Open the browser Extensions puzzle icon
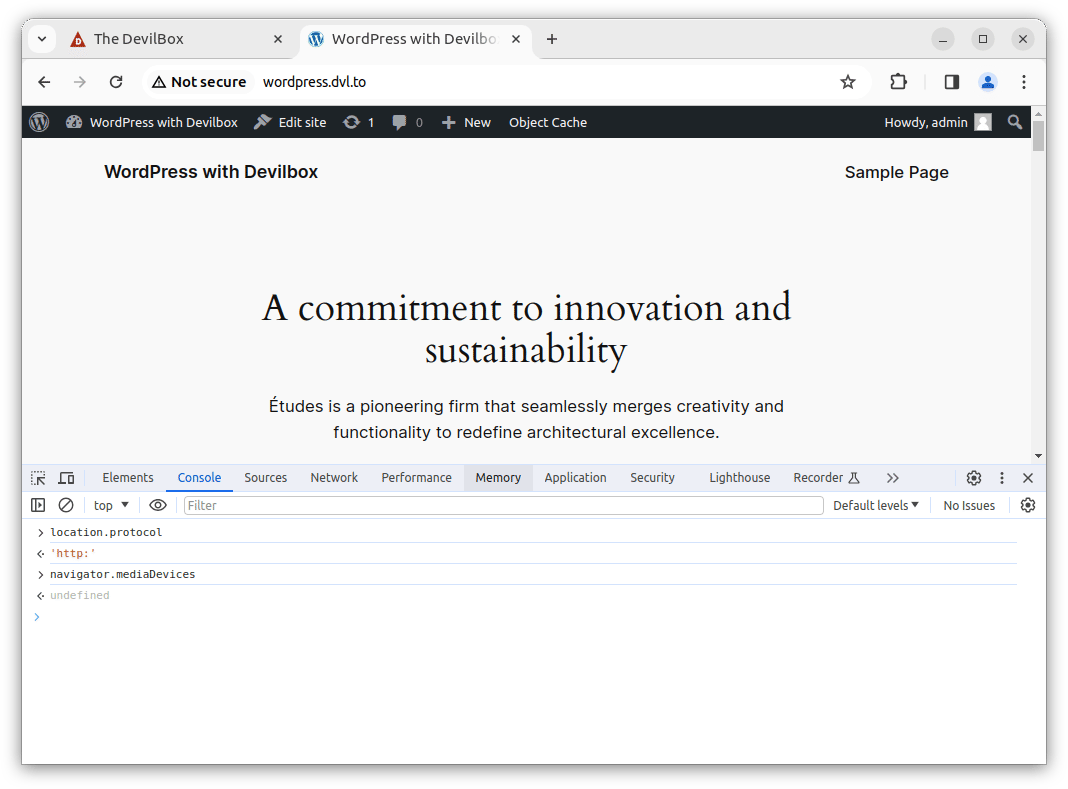This screenshot has height=789, width=1068. [898, 82]
